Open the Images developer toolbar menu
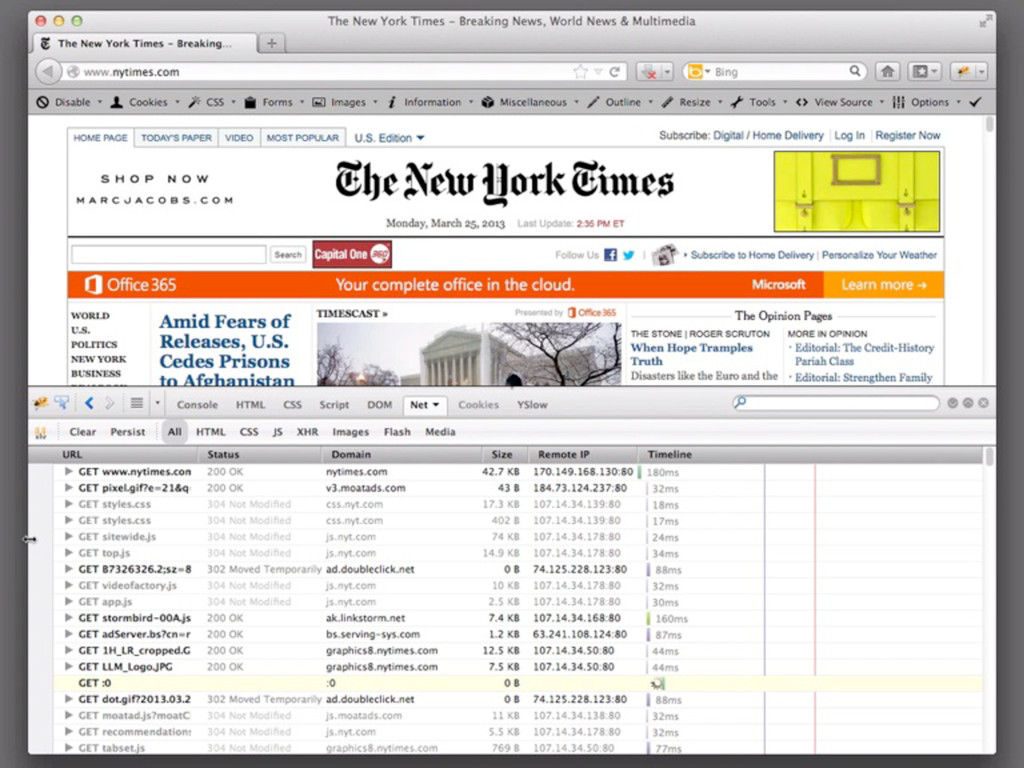1024x768 pixels. click(345, 102)
